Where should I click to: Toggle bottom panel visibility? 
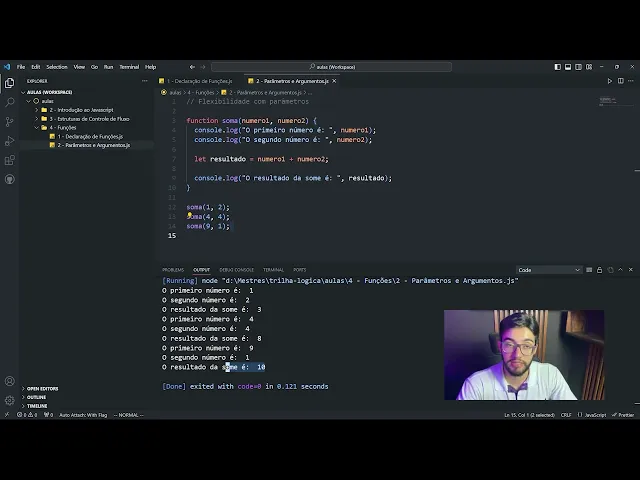(568, 67)
